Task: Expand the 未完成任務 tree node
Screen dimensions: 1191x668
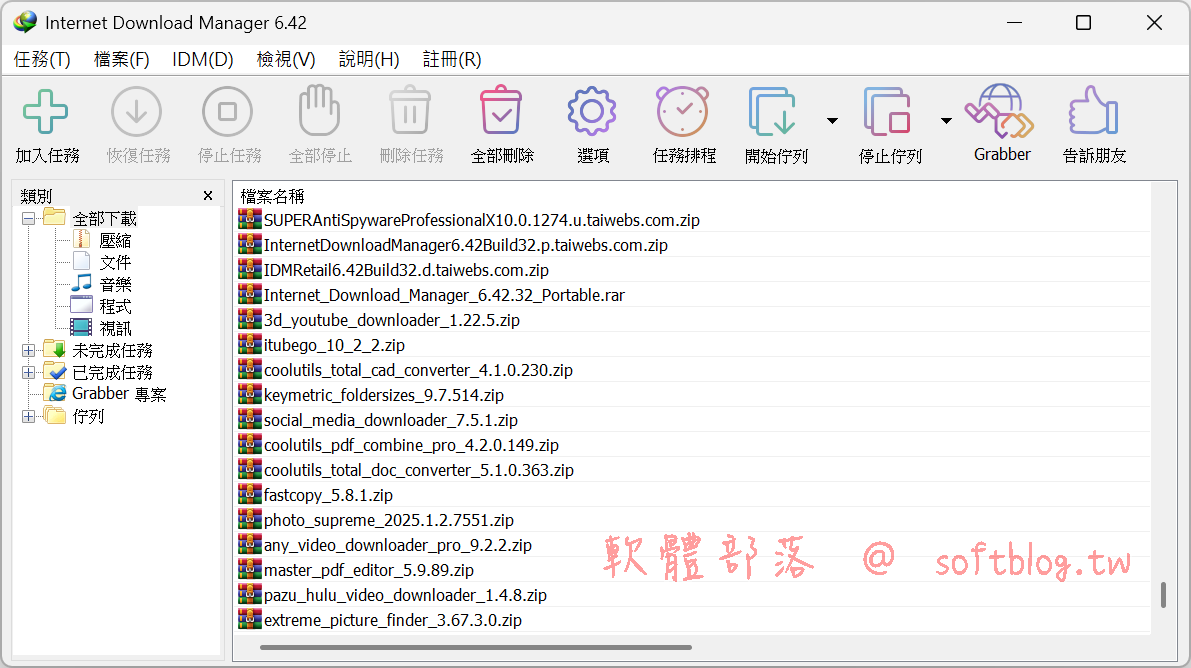Action: coord(29,350)
